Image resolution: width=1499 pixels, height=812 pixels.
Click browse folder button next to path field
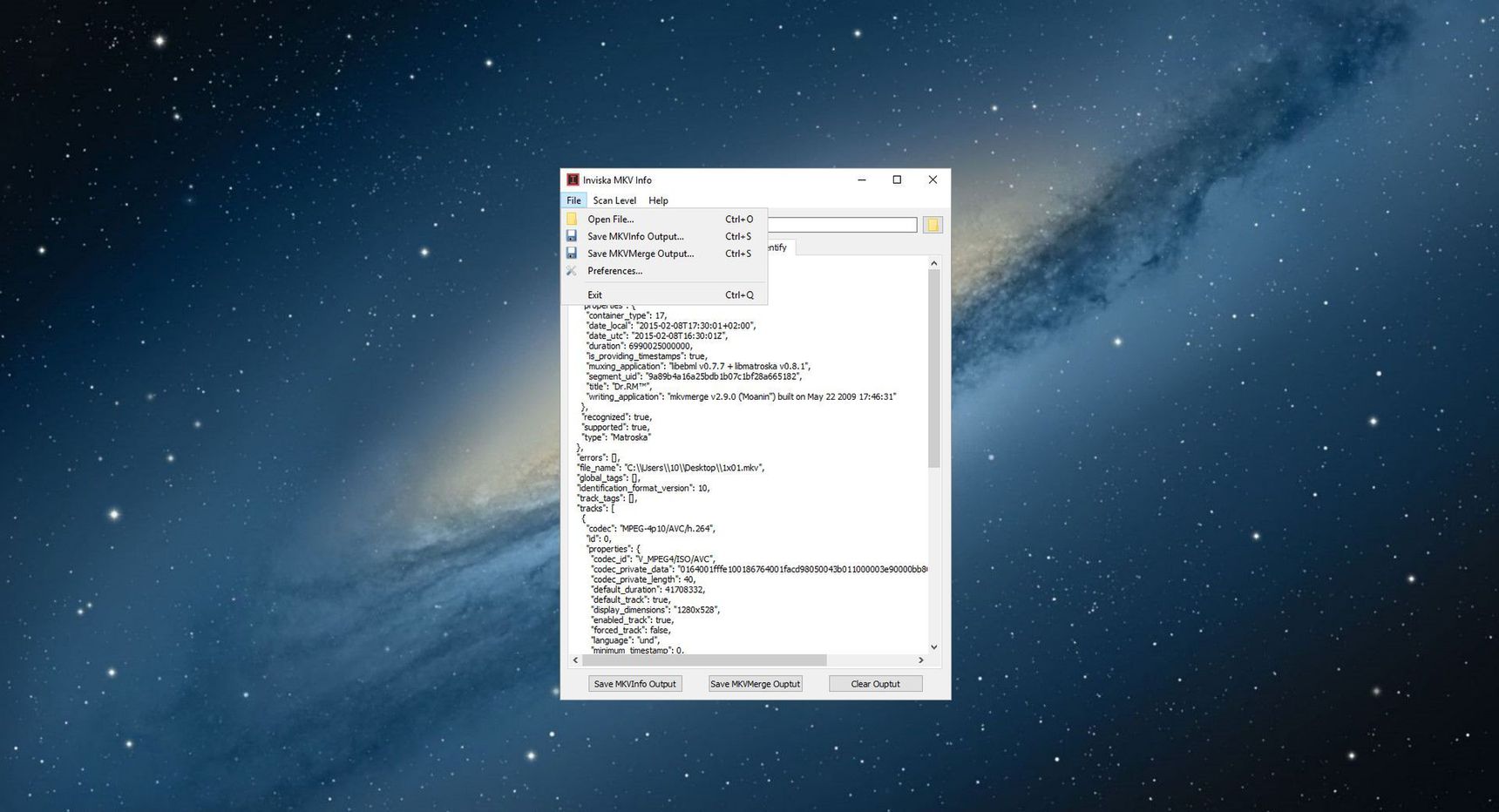click(x=933, y=225)
